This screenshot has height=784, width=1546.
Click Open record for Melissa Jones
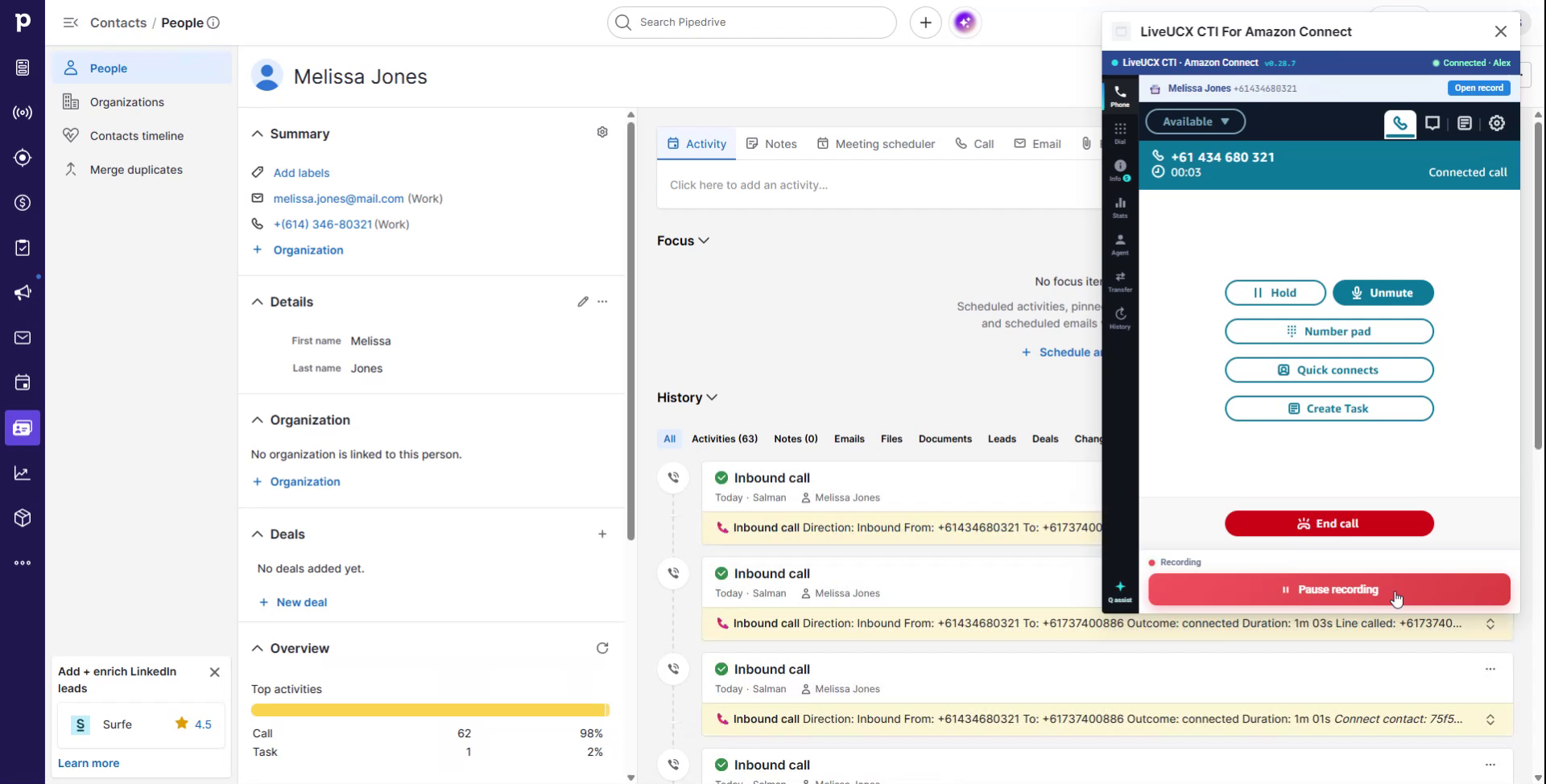[1478, 89]
